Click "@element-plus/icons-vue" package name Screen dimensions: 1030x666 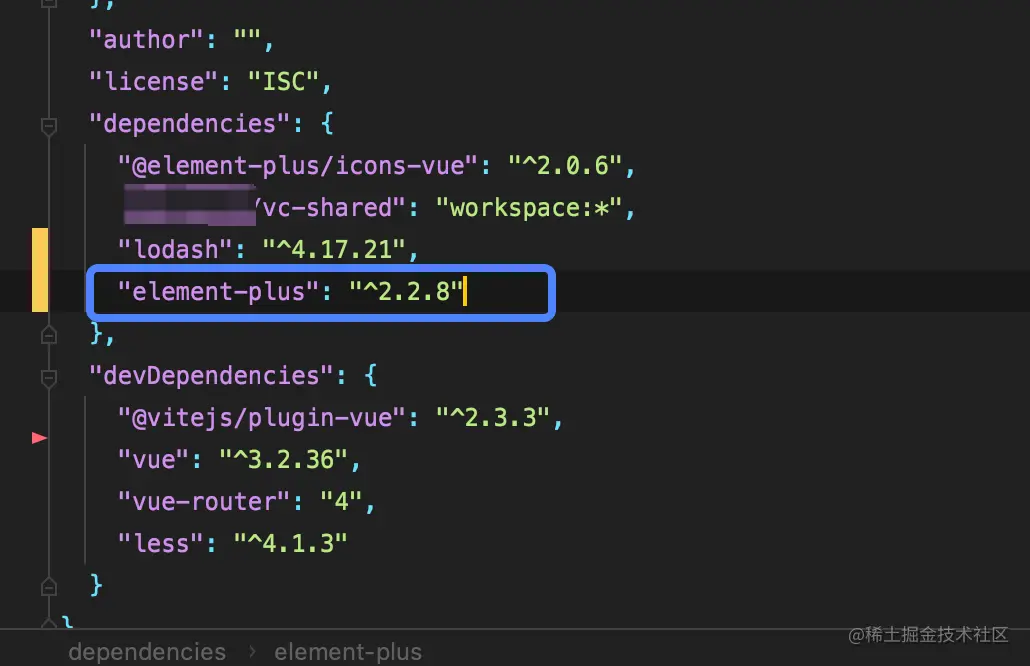point(298,166)
